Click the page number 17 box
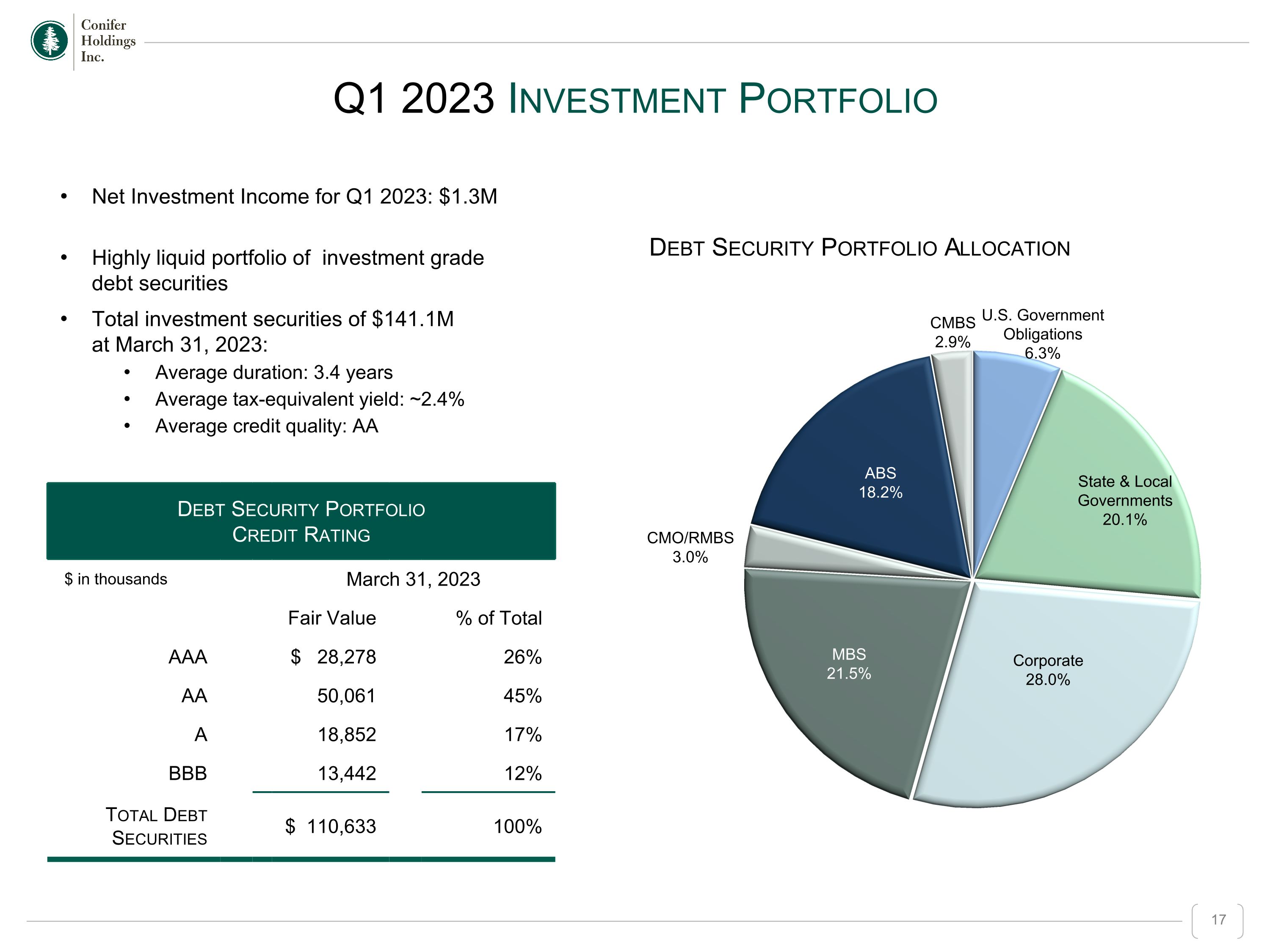Viewport: 1270px width, 952px height. (1218, 920)
